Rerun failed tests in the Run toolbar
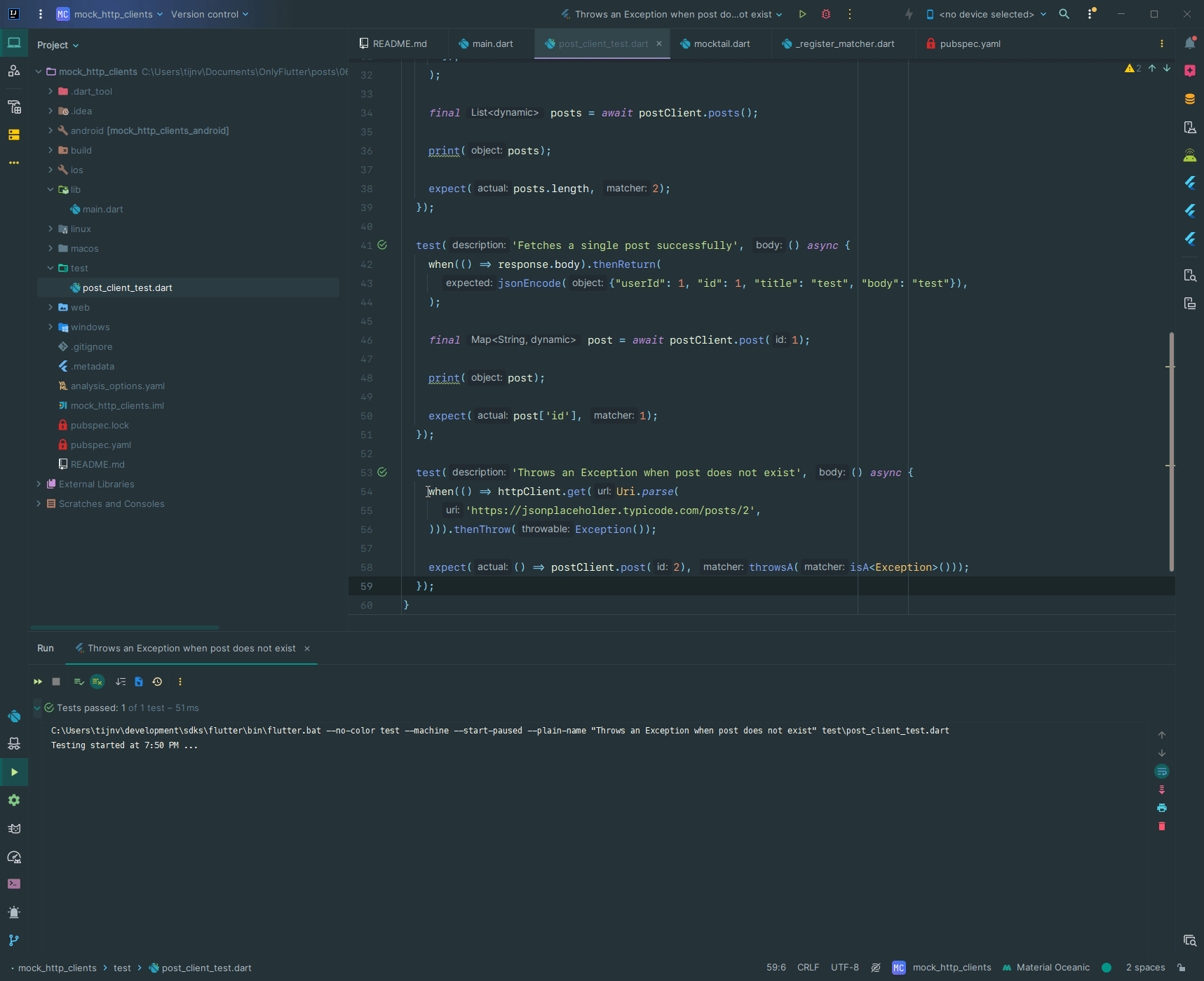The height and width of the screenshot is (981, 1204). click(x=38, y=682)
